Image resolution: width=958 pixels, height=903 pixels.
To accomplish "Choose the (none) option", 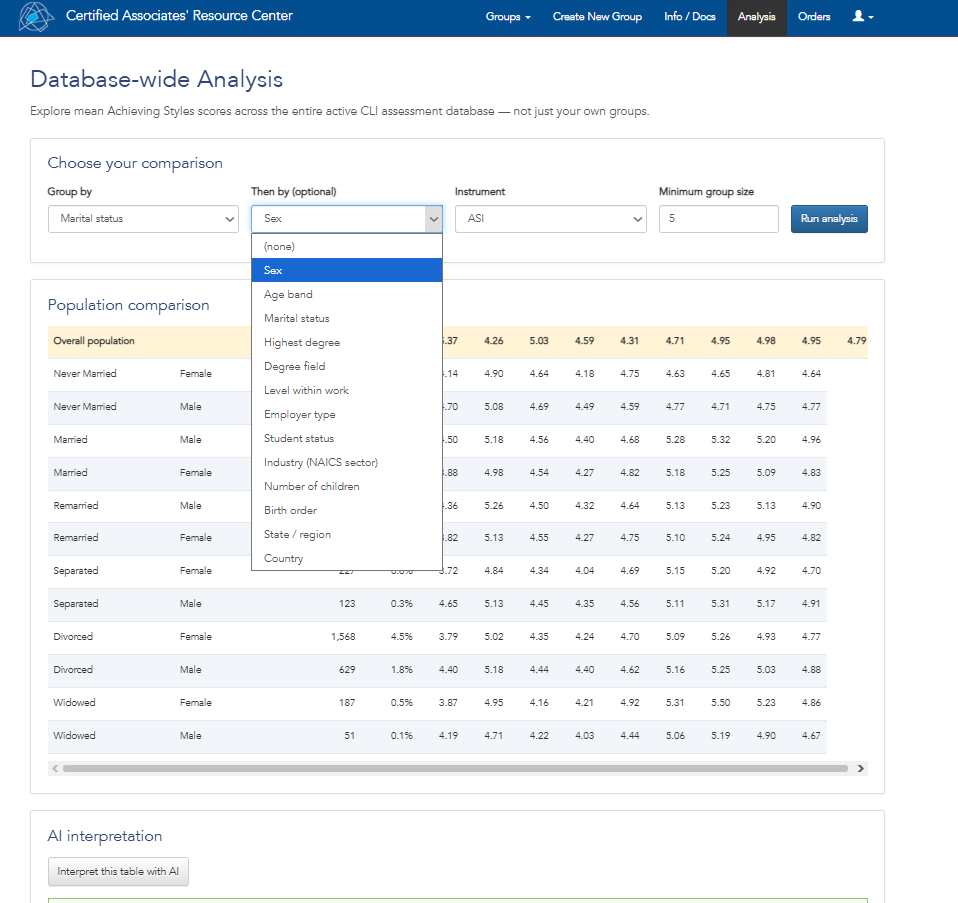I will point(346,246).
